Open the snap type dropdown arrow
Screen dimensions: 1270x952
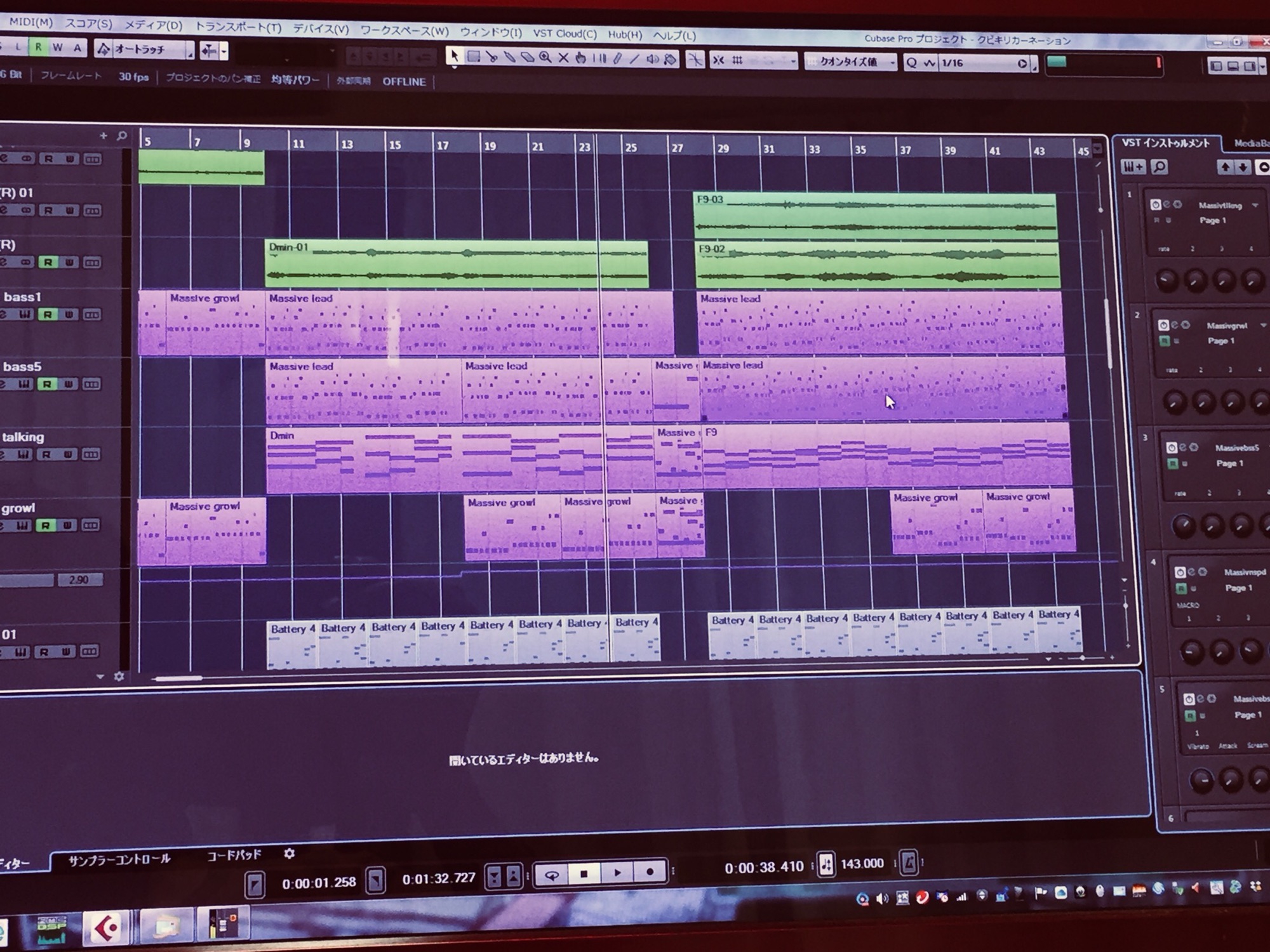click(x=793, y=62)
